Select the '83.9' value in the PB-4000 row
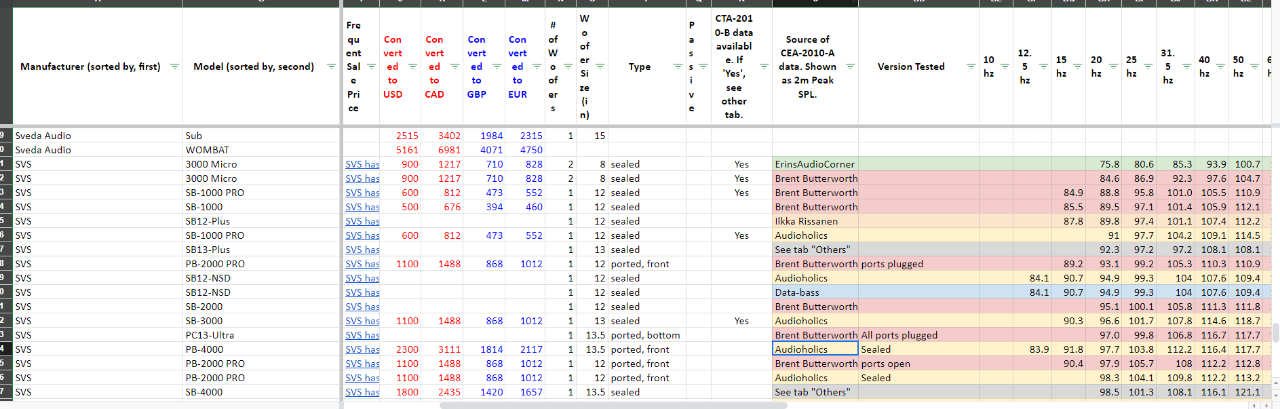This screenshot has height=409, width=1280. [1033, 349]
